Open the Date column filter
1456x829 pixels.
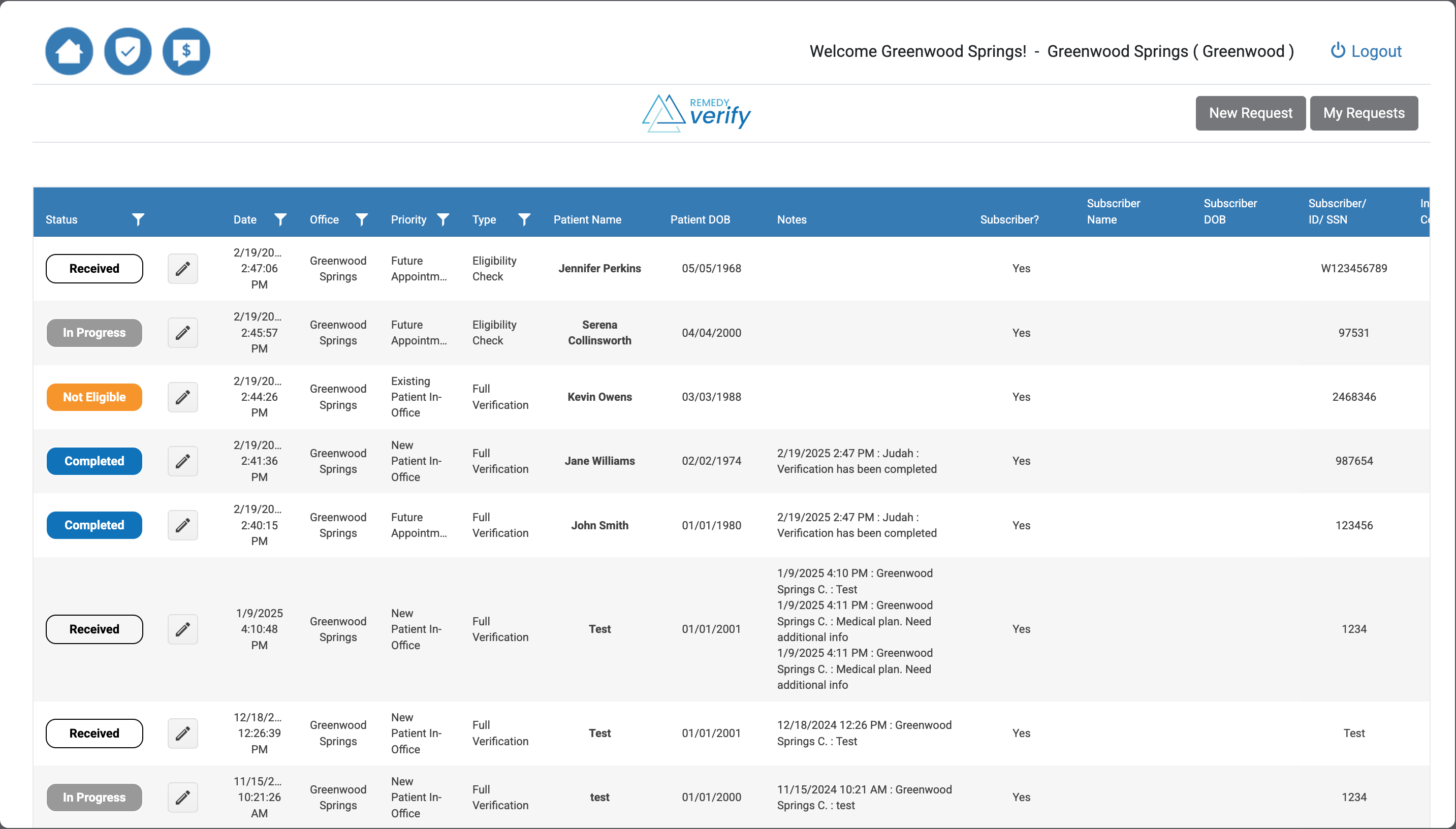(x=280, y=219)
